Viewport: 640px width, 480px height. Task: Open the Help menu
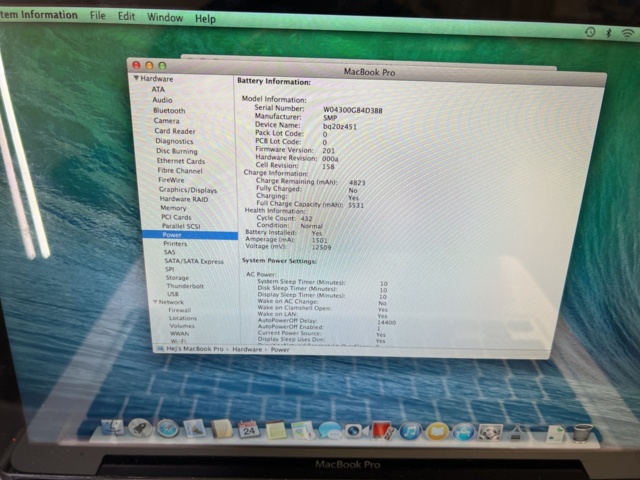(x=205, y=19)
